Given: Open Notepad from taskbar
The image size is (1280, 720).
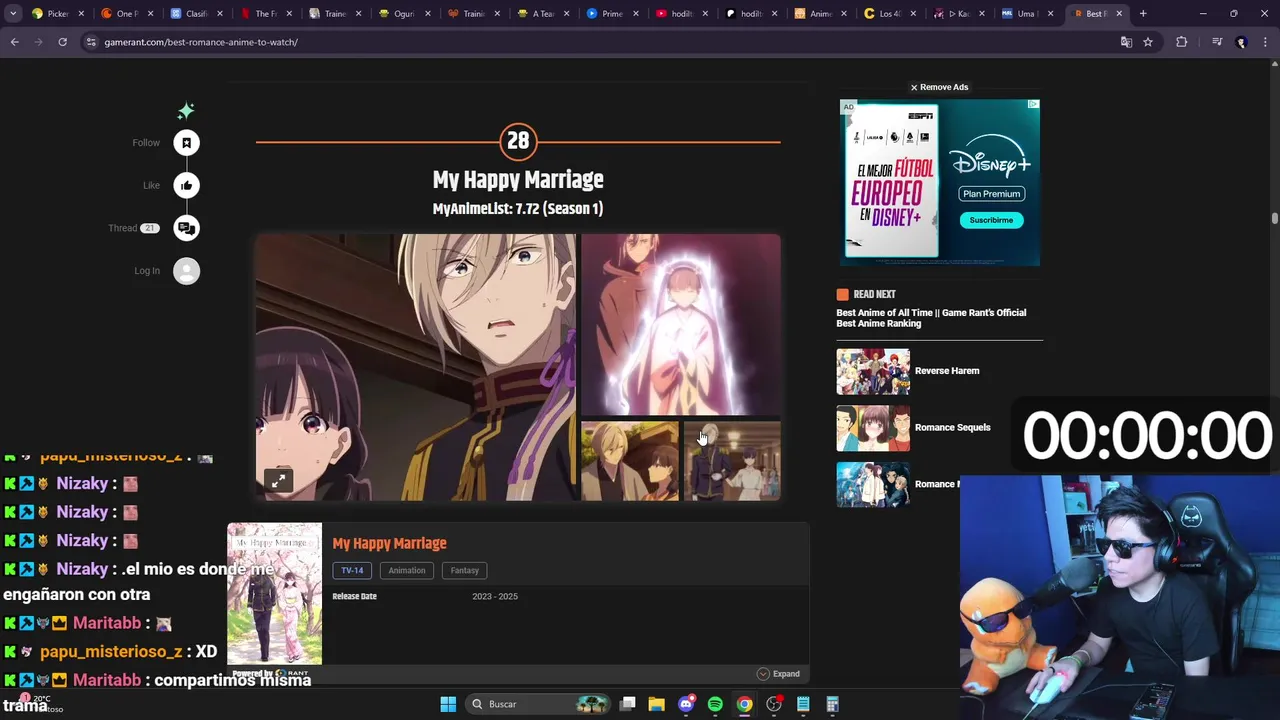Looking at the screenshot, I should click(803, 704).
